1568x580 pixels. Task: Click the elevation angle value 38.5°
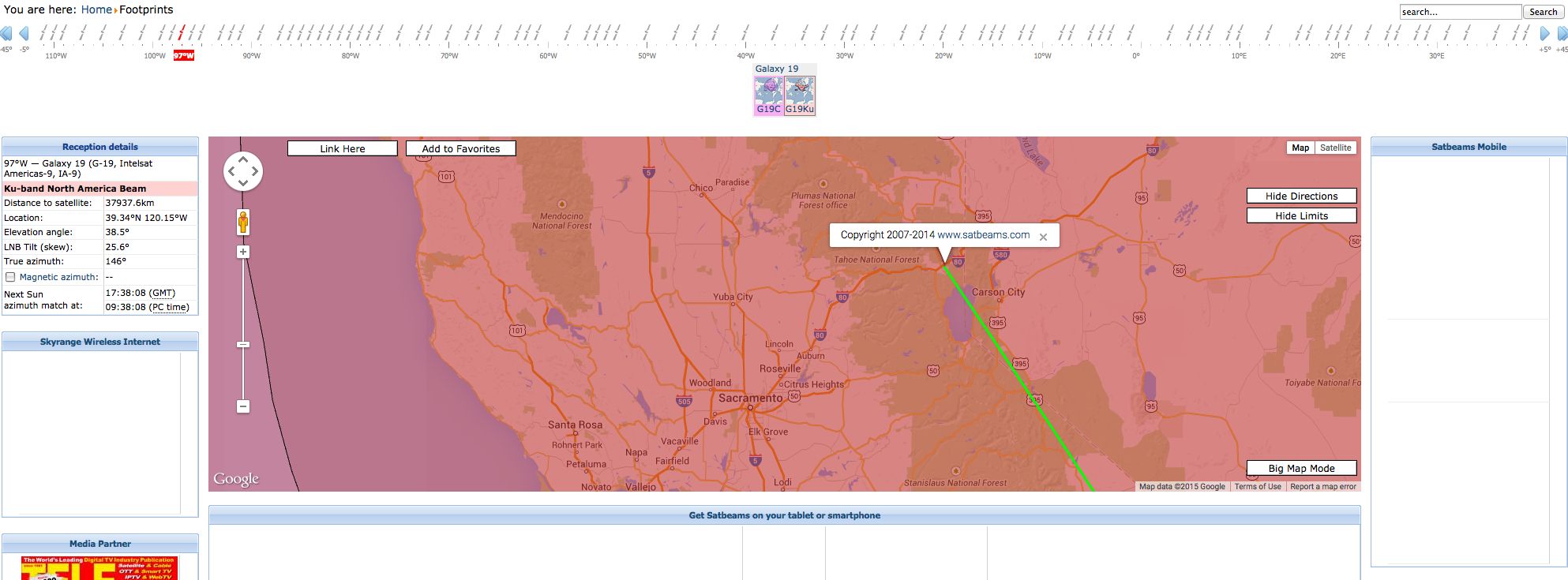117,232
